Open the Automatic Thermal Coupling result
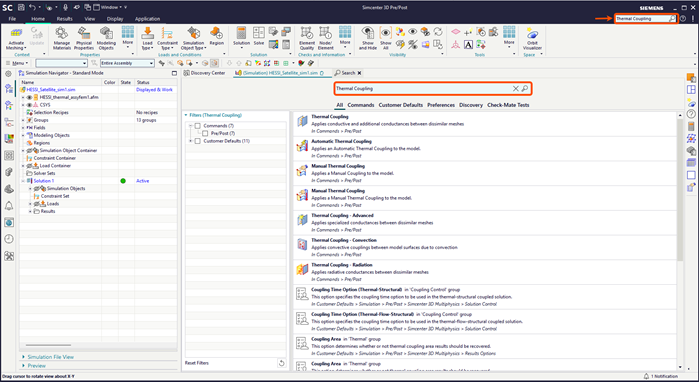This screenshot has height=382, width=699. [x=485, y=148]
